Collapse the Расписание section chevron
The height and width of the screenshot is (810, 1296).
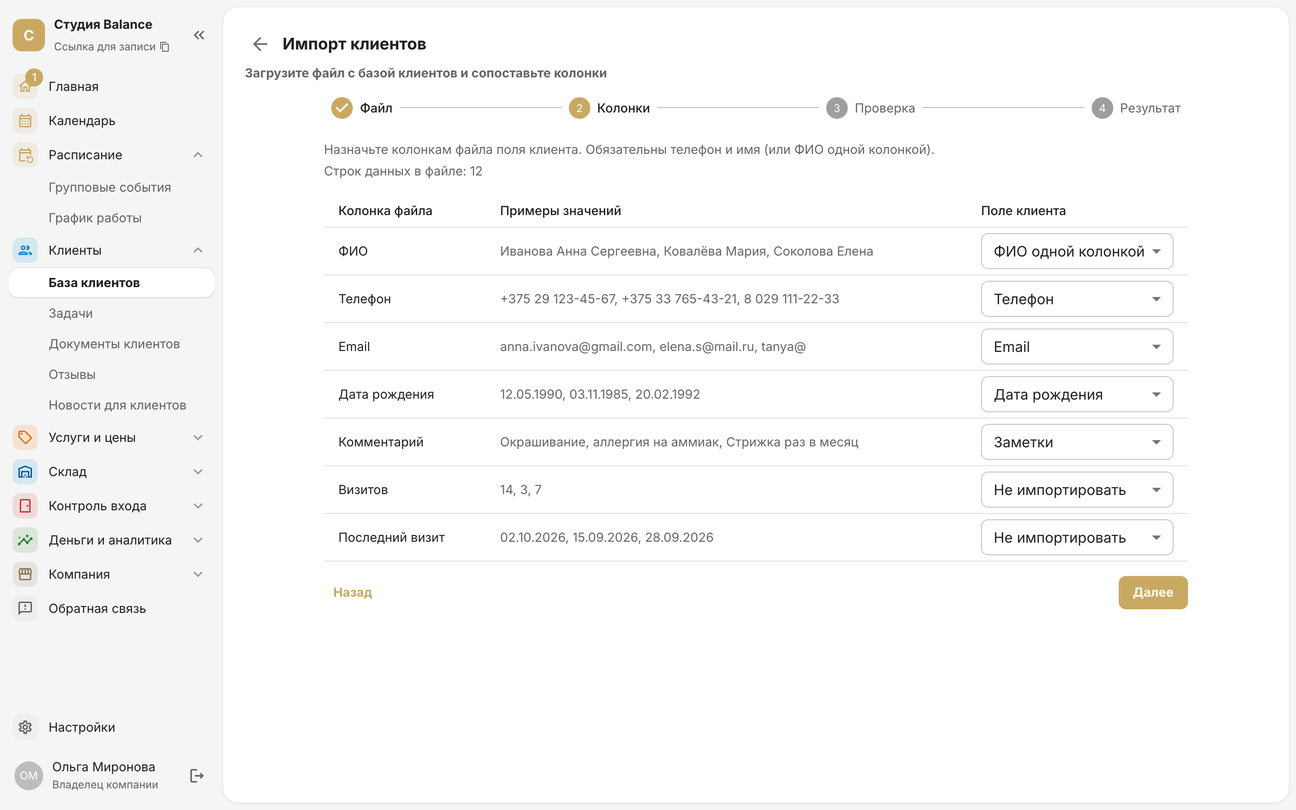click(x=198, y=155)
